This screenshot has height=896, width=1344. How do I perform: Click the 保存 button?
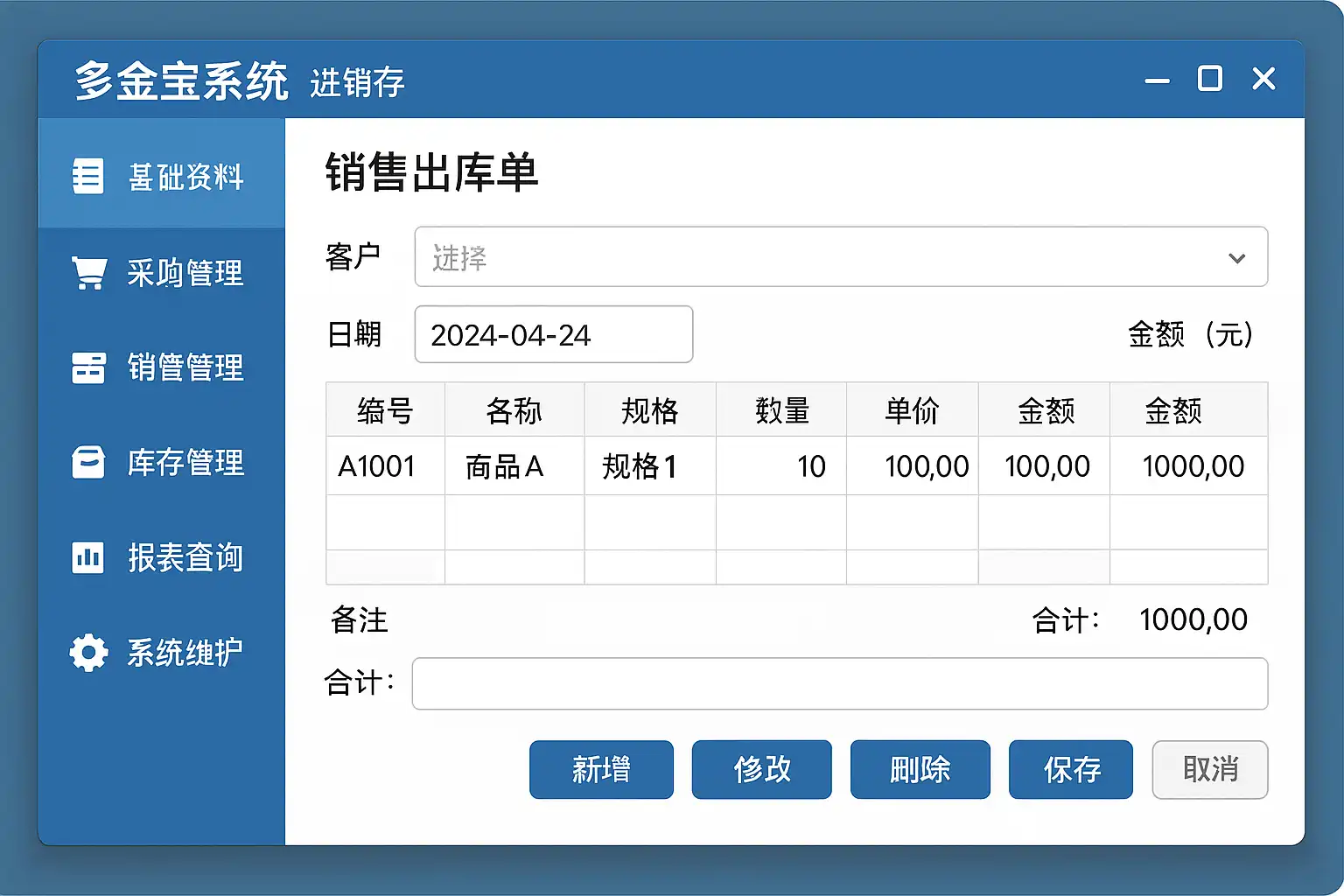[x=1071, y=769]
